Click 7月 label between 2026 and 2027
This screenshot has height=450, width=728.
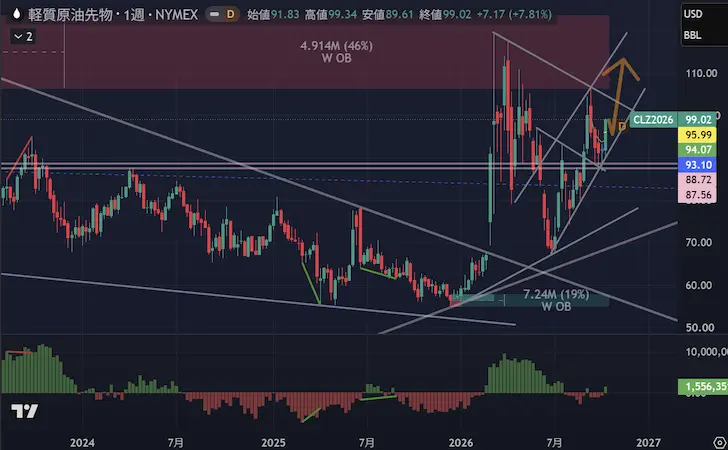click(x=555, y=443)
